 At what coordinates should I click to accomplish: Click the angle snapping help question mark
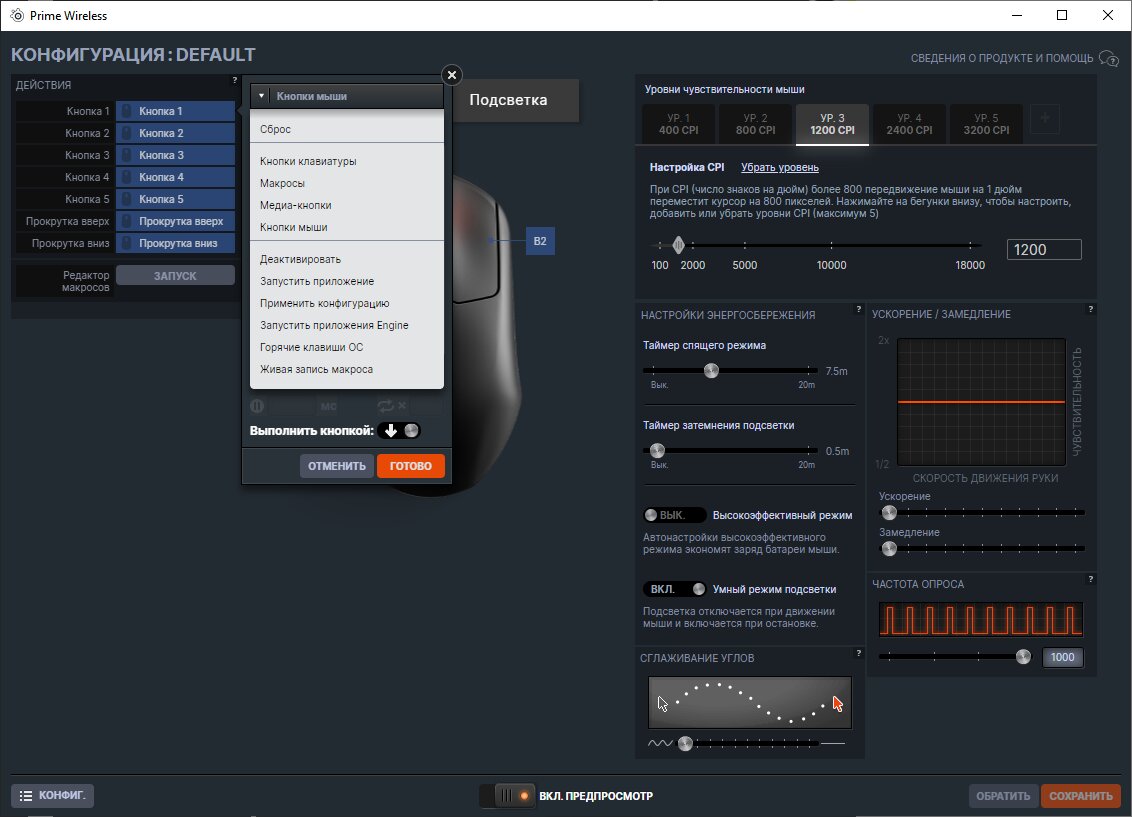(858, 653)
